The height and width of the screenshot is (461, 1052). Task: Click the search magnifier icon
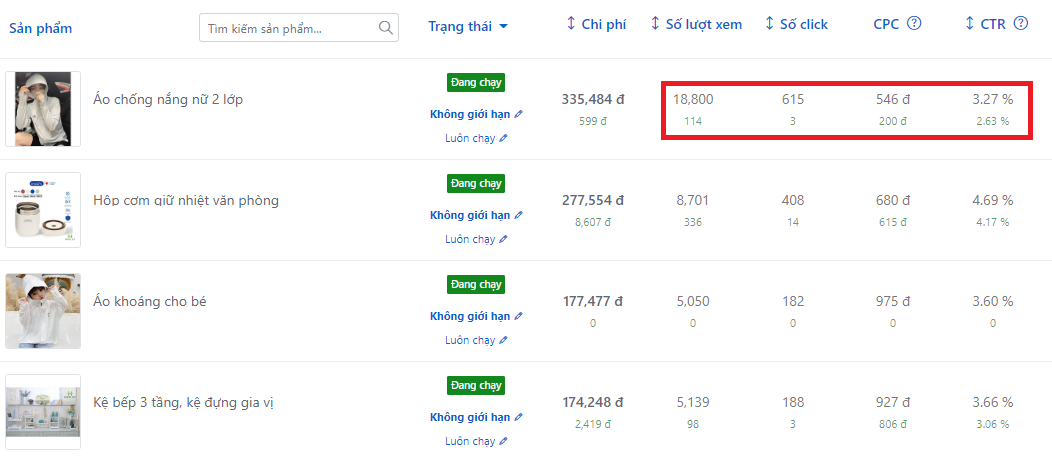coord(386,28)
